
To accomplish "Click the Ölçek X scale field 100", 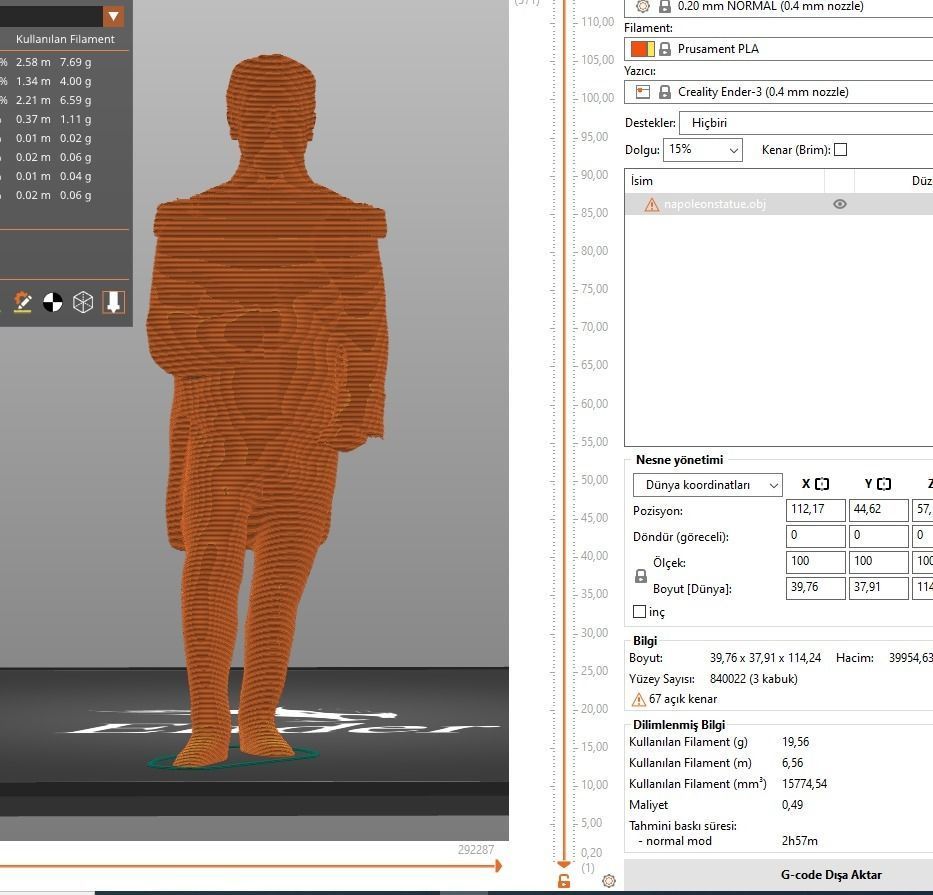I will click(815, 562).
